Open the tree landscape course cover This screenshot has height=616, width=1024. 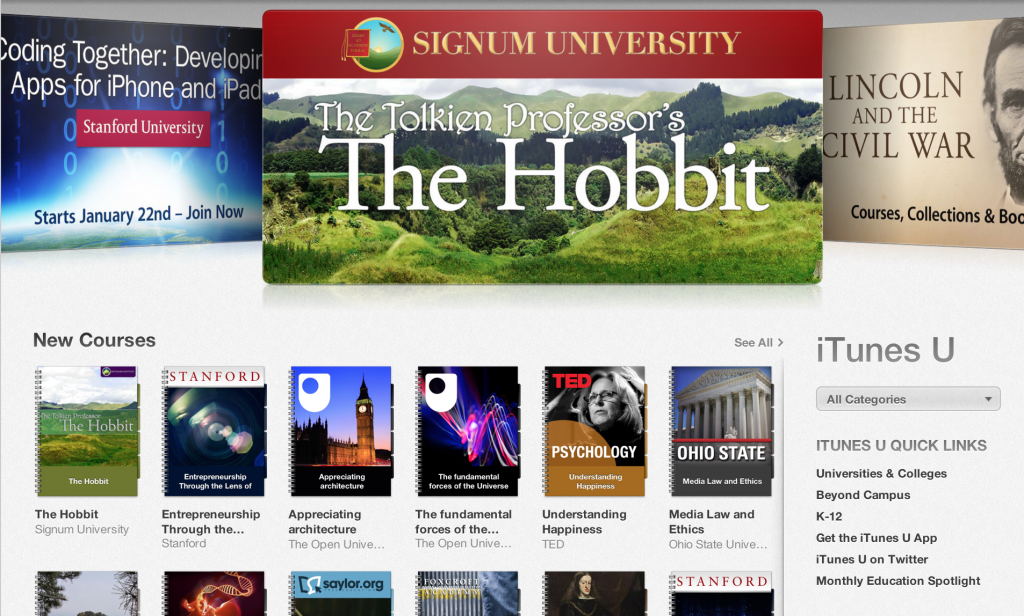pyautogui.click(x=87, y=593)
